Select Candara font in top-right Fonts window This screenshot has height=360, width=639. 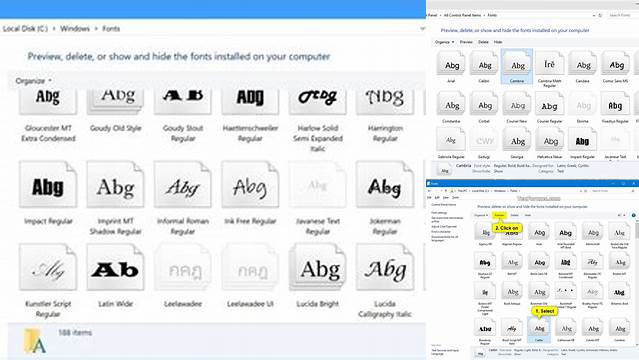coord(583,63)
